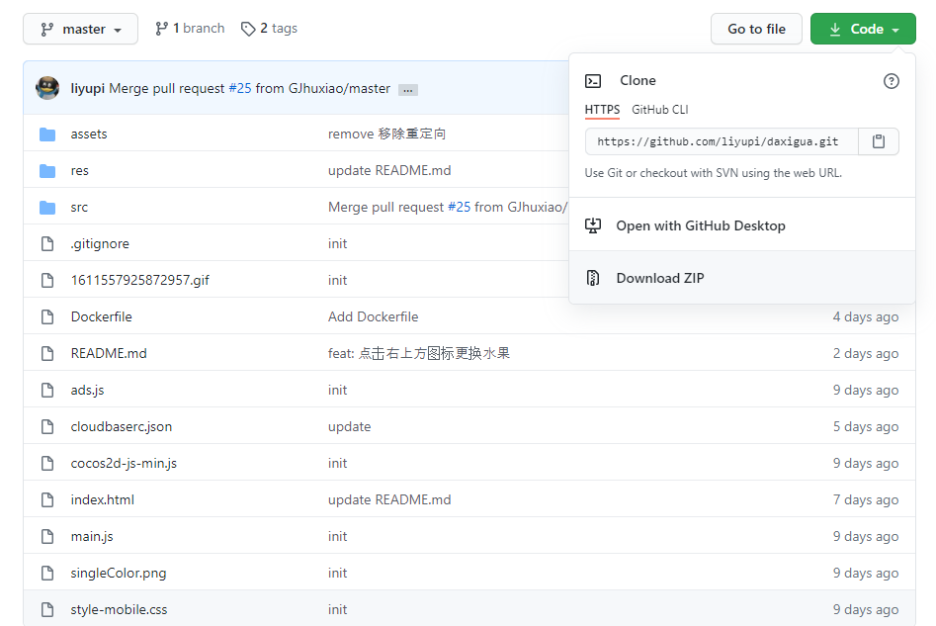Switch to the GitHub CLI tab
This screenshot has height=626, width=936.
click(660, 110)
